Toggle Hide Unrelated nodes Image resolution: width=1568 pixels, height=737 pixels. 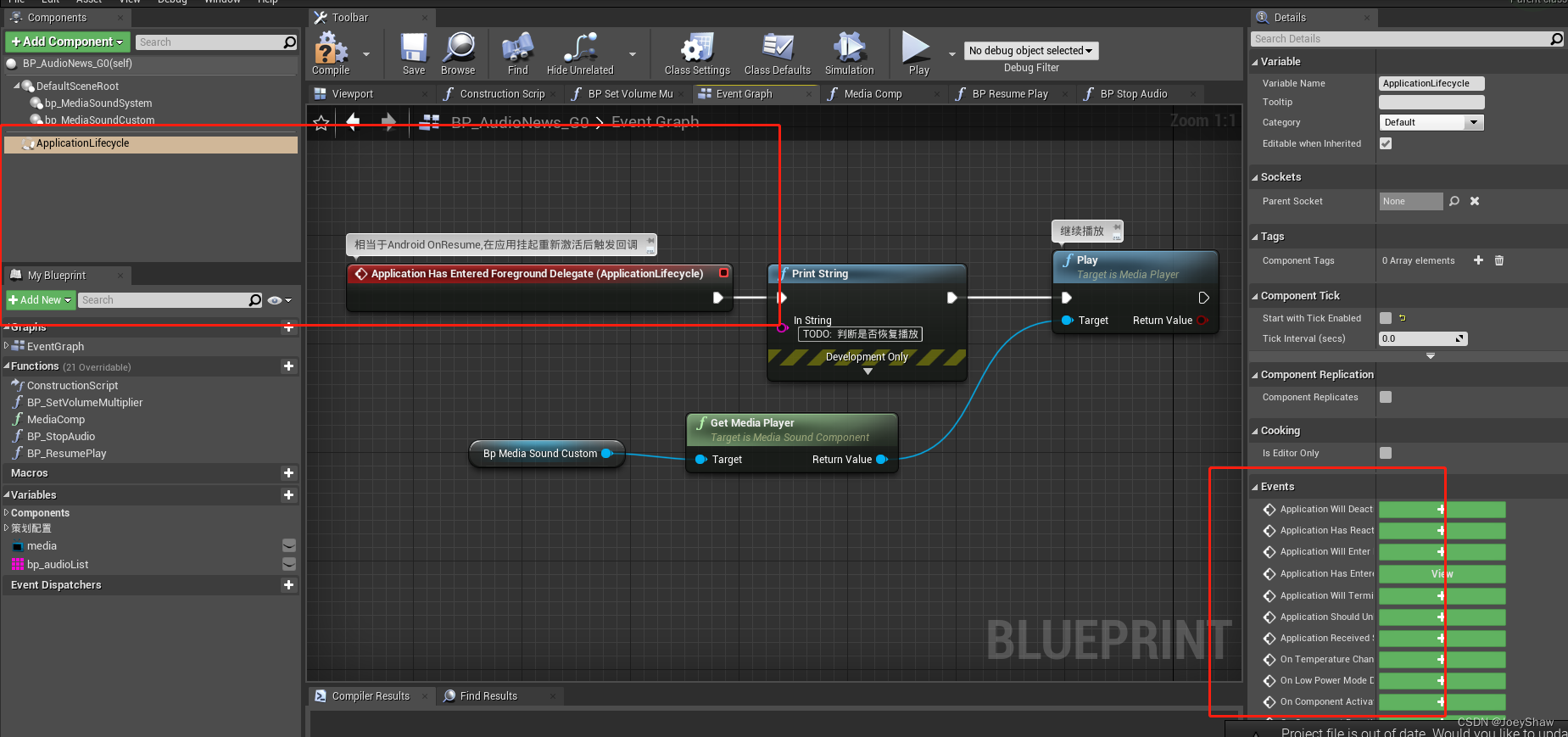tap(580, 54)
